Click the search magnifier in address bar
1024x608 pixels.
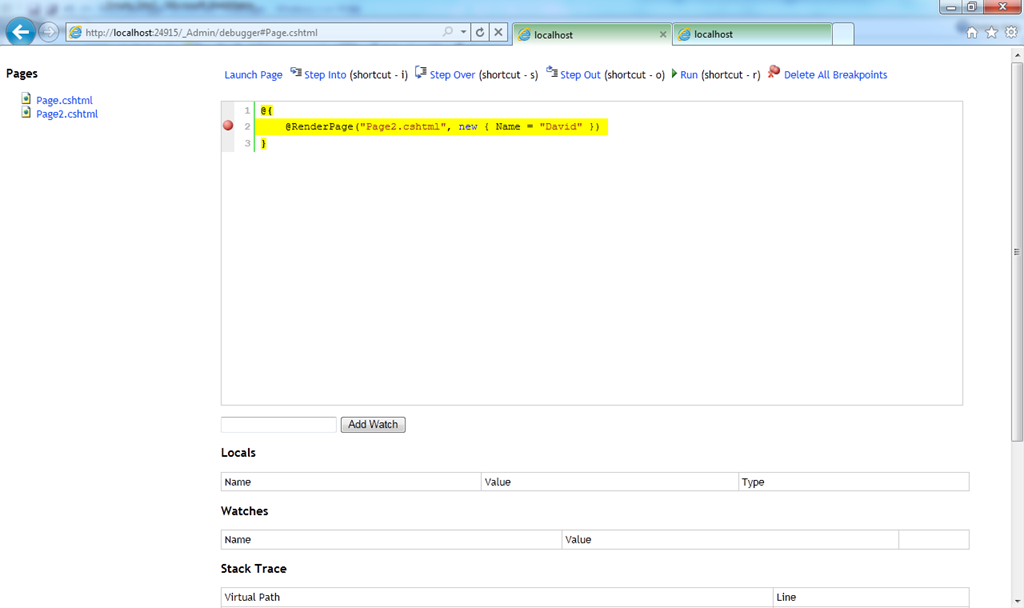coord(447,32)
